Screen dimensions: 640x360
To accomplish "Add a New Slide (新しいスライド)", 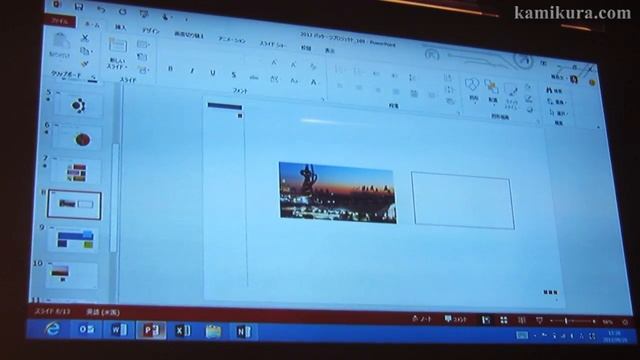I will 117,54.
